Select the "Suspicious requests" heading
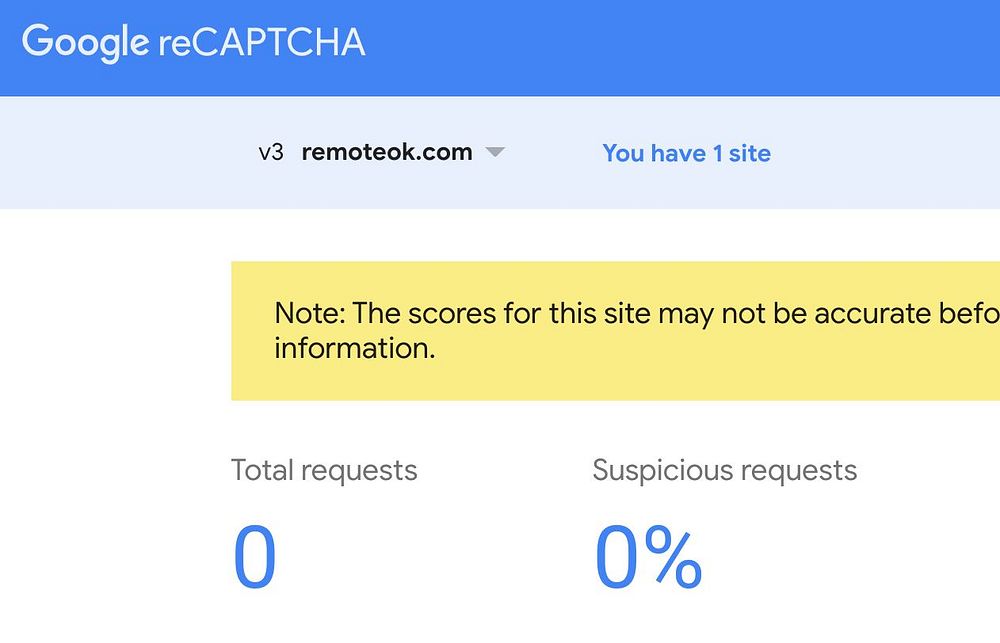This screenshot has height=643, width=1000. 724,470
